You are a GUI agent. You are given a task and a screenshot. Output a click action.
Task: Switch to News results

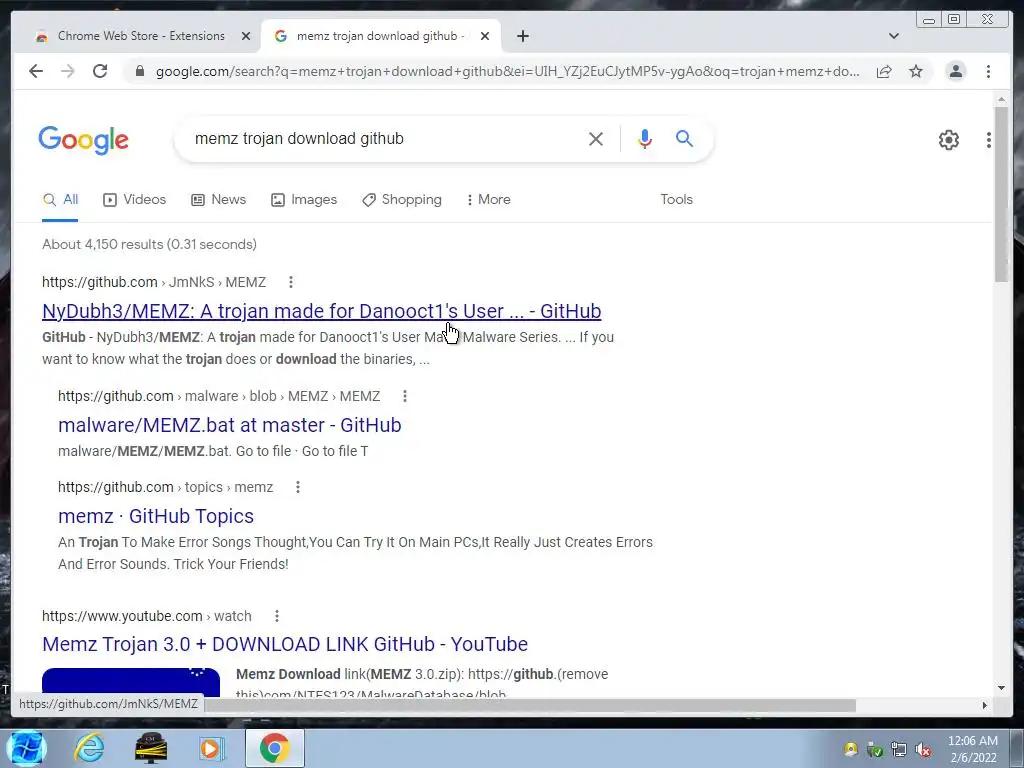[218, 200]
